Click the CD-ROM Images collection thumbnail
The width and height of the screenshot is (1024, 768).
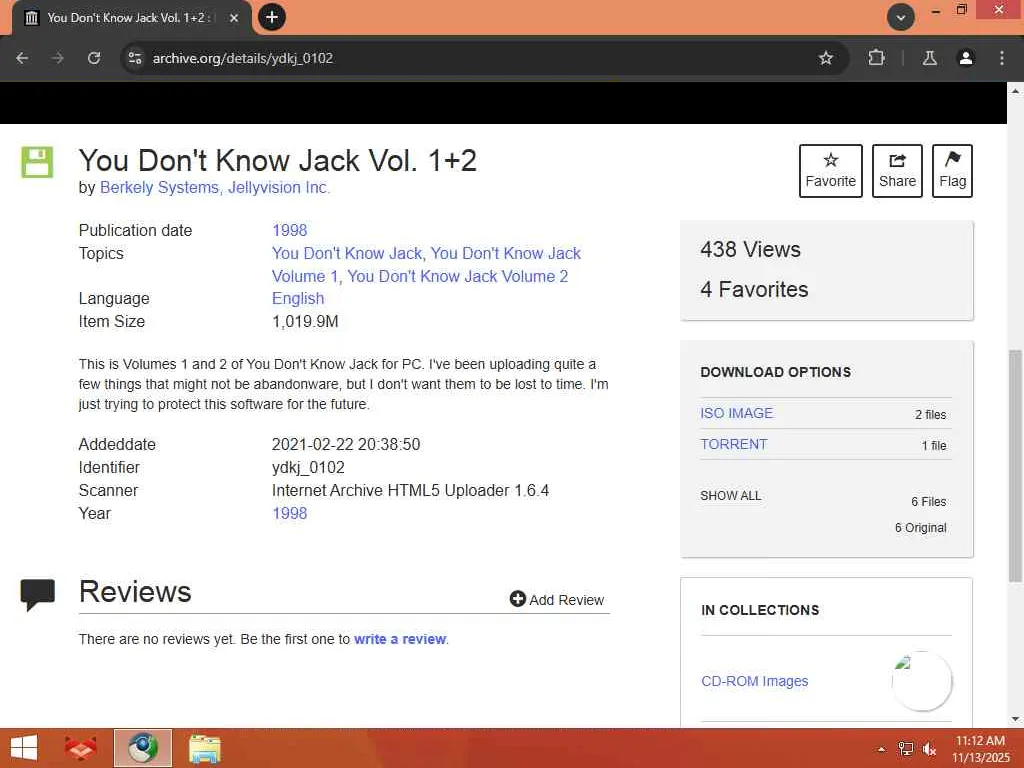click(x=922, y=681)
